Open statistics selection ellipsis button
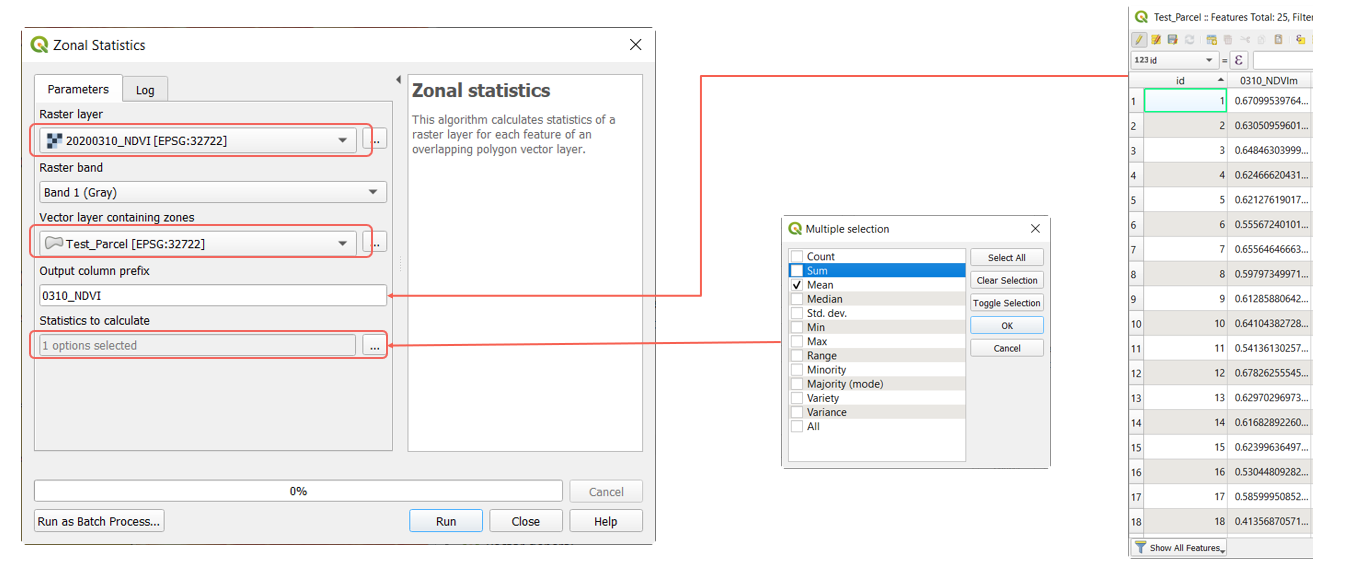Viewport: 1360px width, 588px height. [x=374, y=346]
